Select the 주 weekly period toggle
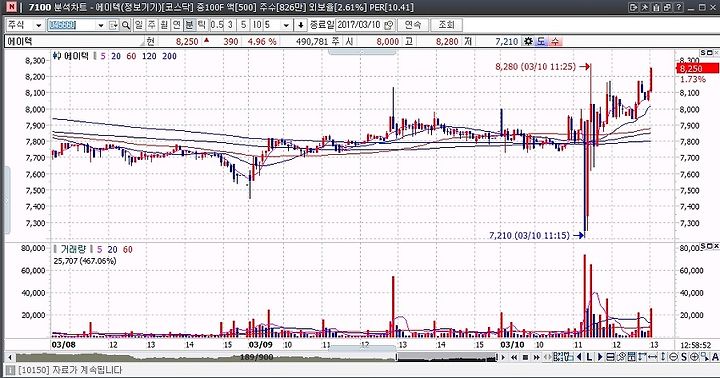720x378 pixels. pyautogui.click(x=152, y=25)
